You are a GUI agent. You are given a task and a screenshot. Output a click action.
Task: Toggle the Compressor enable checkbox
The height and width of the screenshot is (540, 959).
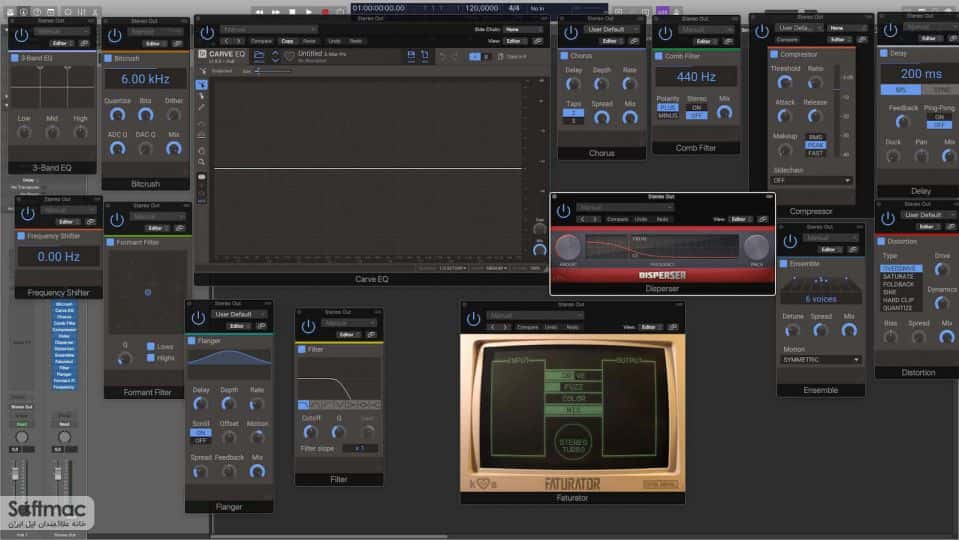pyautogui.click(x=774, y=54)
